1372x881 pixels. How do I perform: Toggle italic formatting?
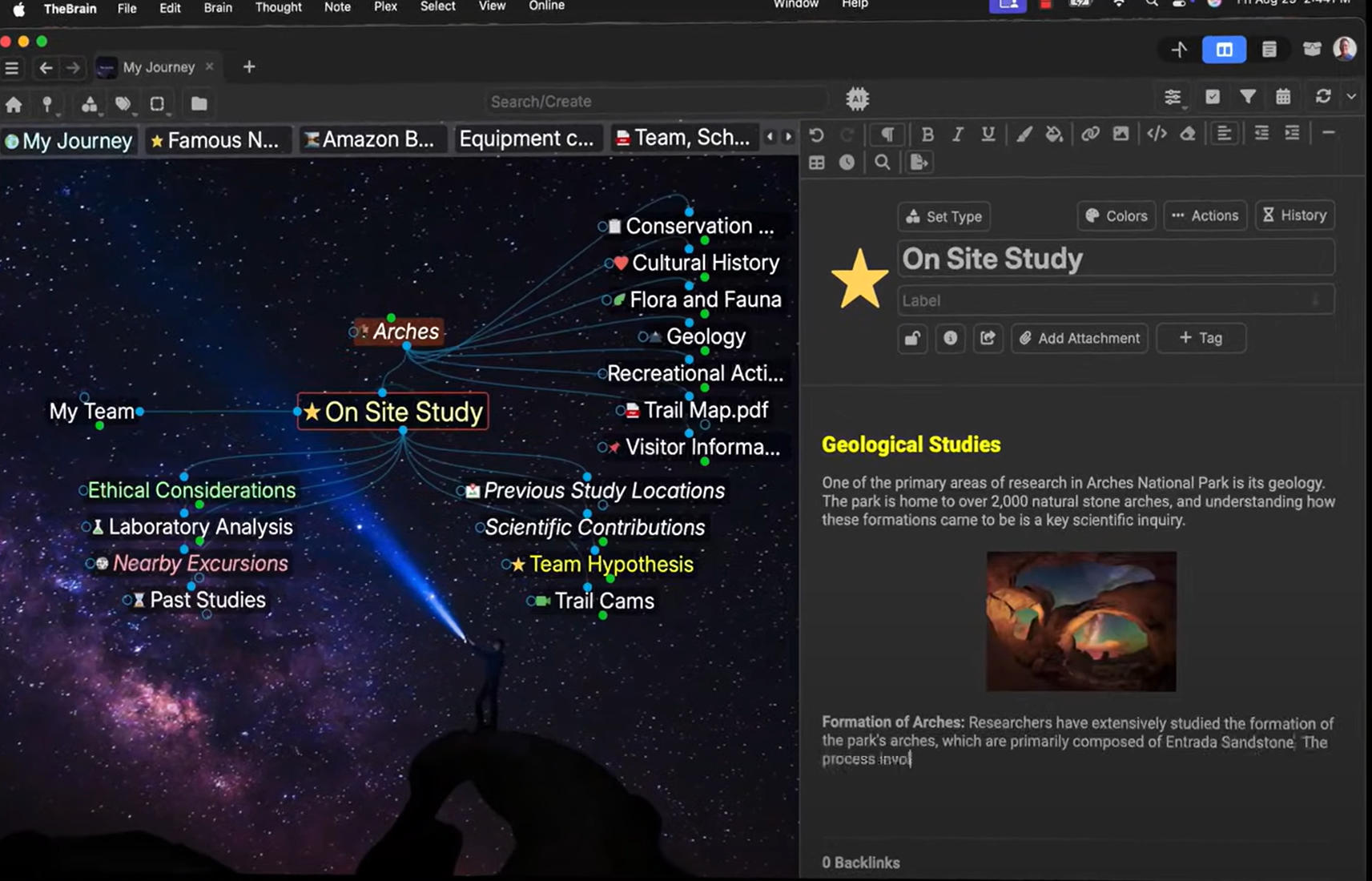point(957,135)
